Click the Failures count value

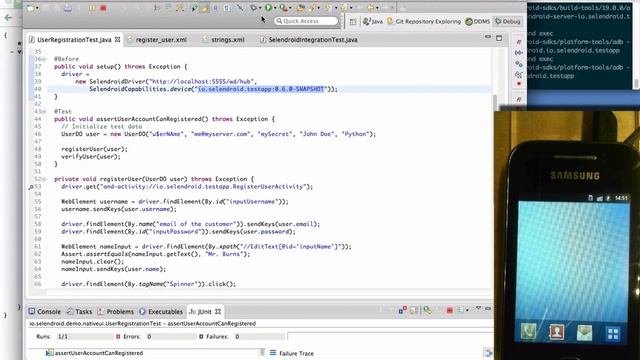[x=237, y=337]
